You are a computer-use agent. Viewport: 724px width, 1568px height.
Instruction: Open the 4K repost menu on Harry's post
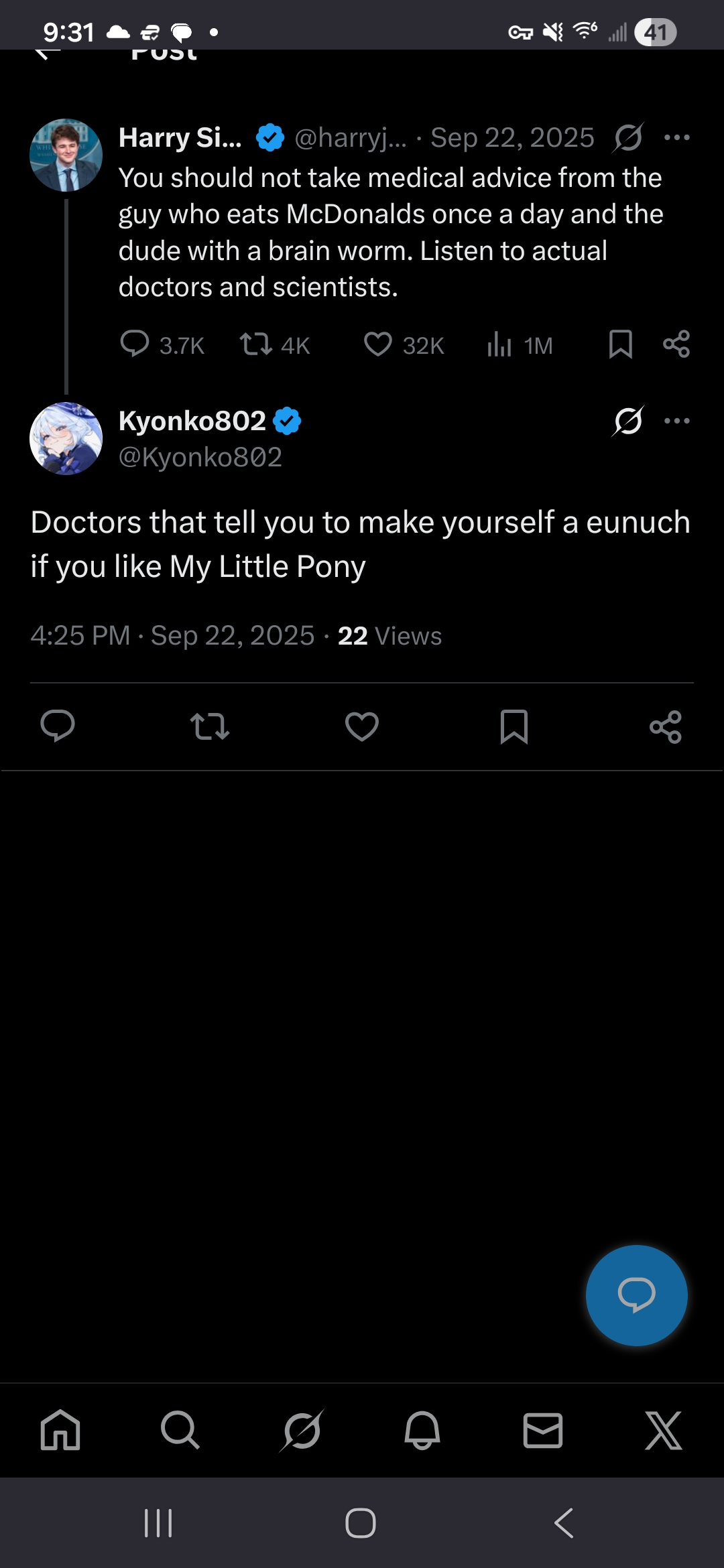[x=257, y=344]
